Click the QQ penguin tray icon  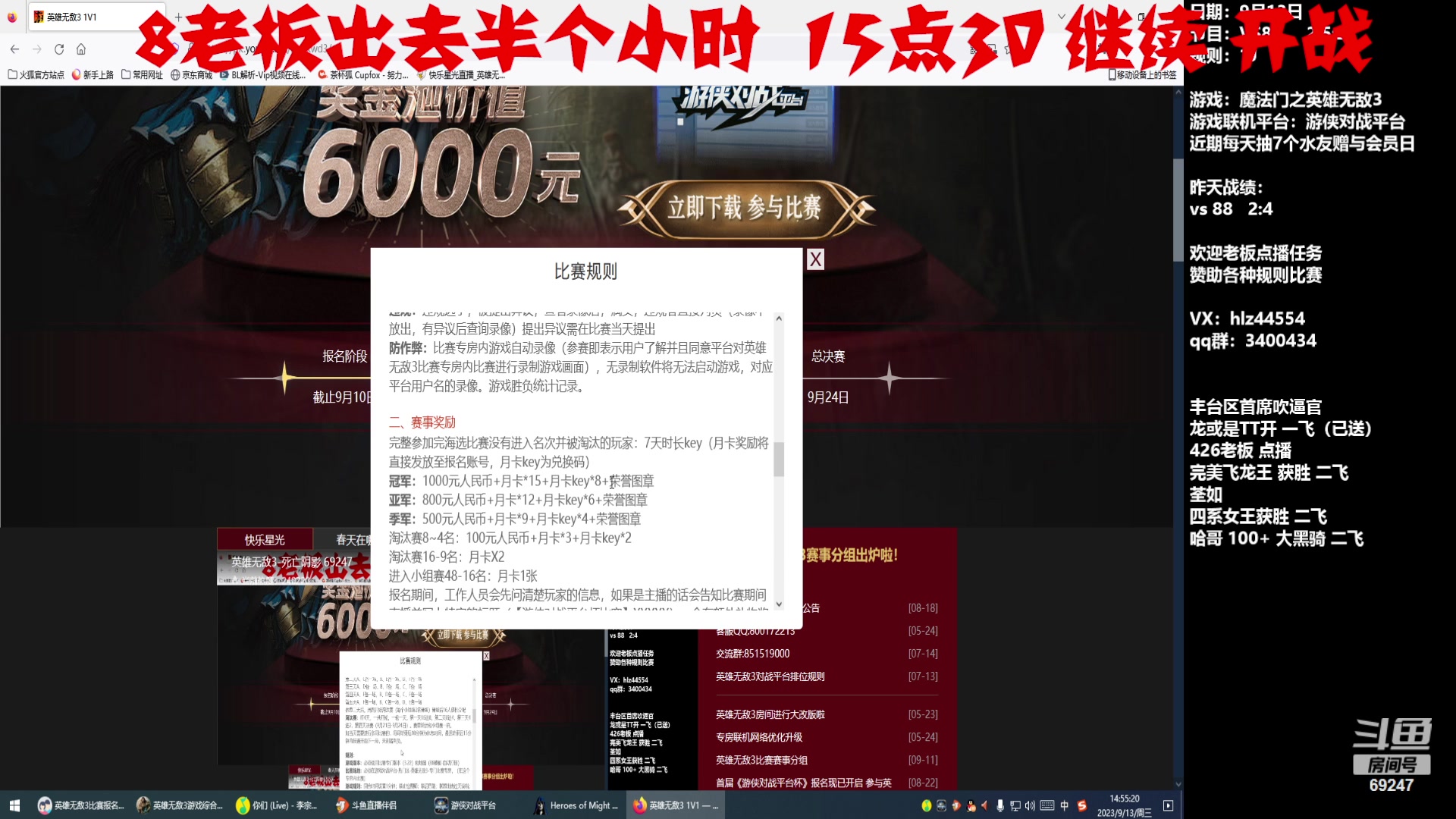point(971,805)
